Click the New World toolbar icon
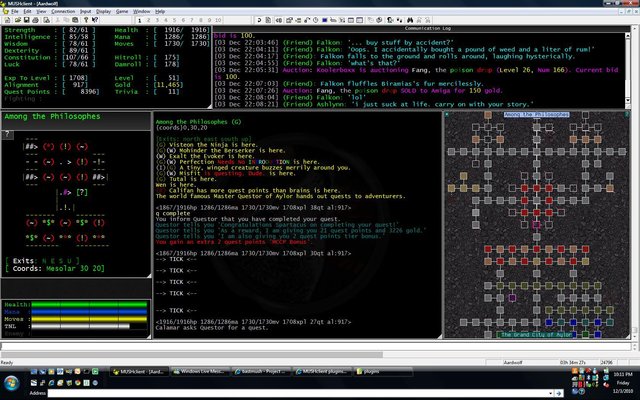This screenshot has height=400, width=640. pyautogui.click(x=8, y=20)
